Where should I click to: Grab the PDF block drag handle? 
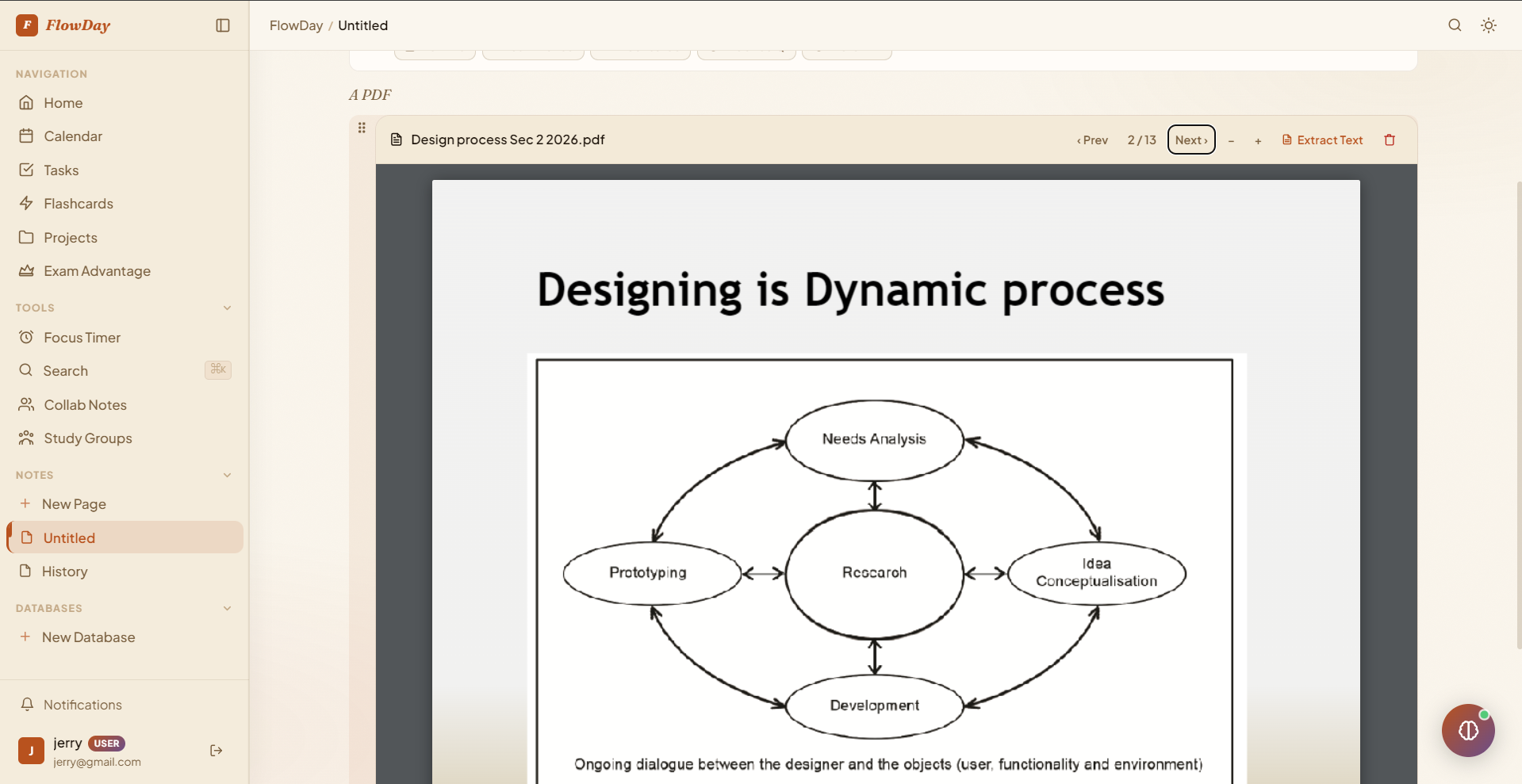click(362, 128)
